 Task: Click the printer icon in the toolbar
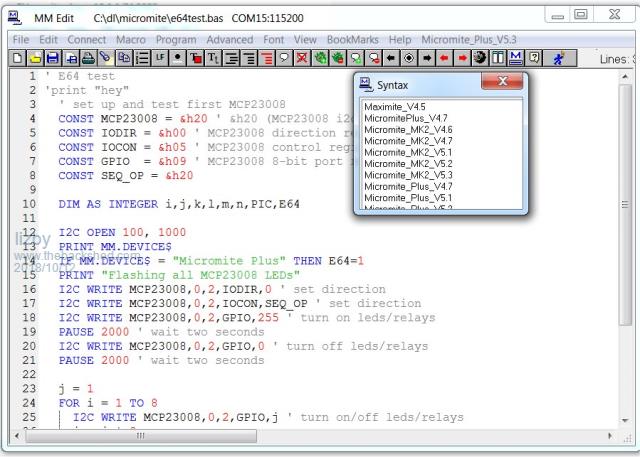[x=88, y=59]
